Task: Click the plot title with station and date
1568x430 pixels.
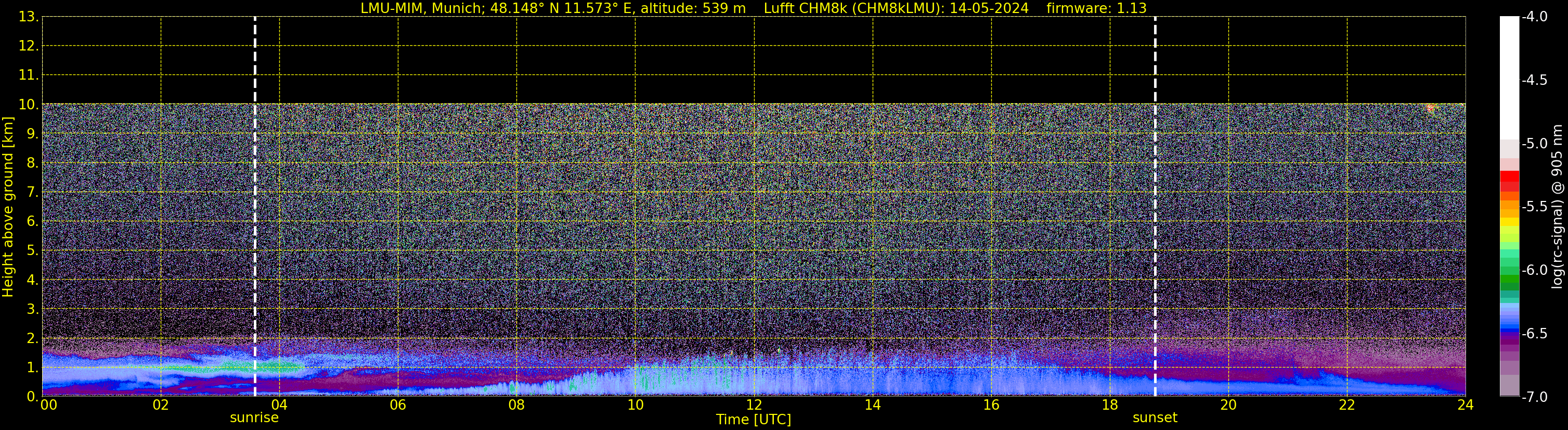Action: pos(754,8)
